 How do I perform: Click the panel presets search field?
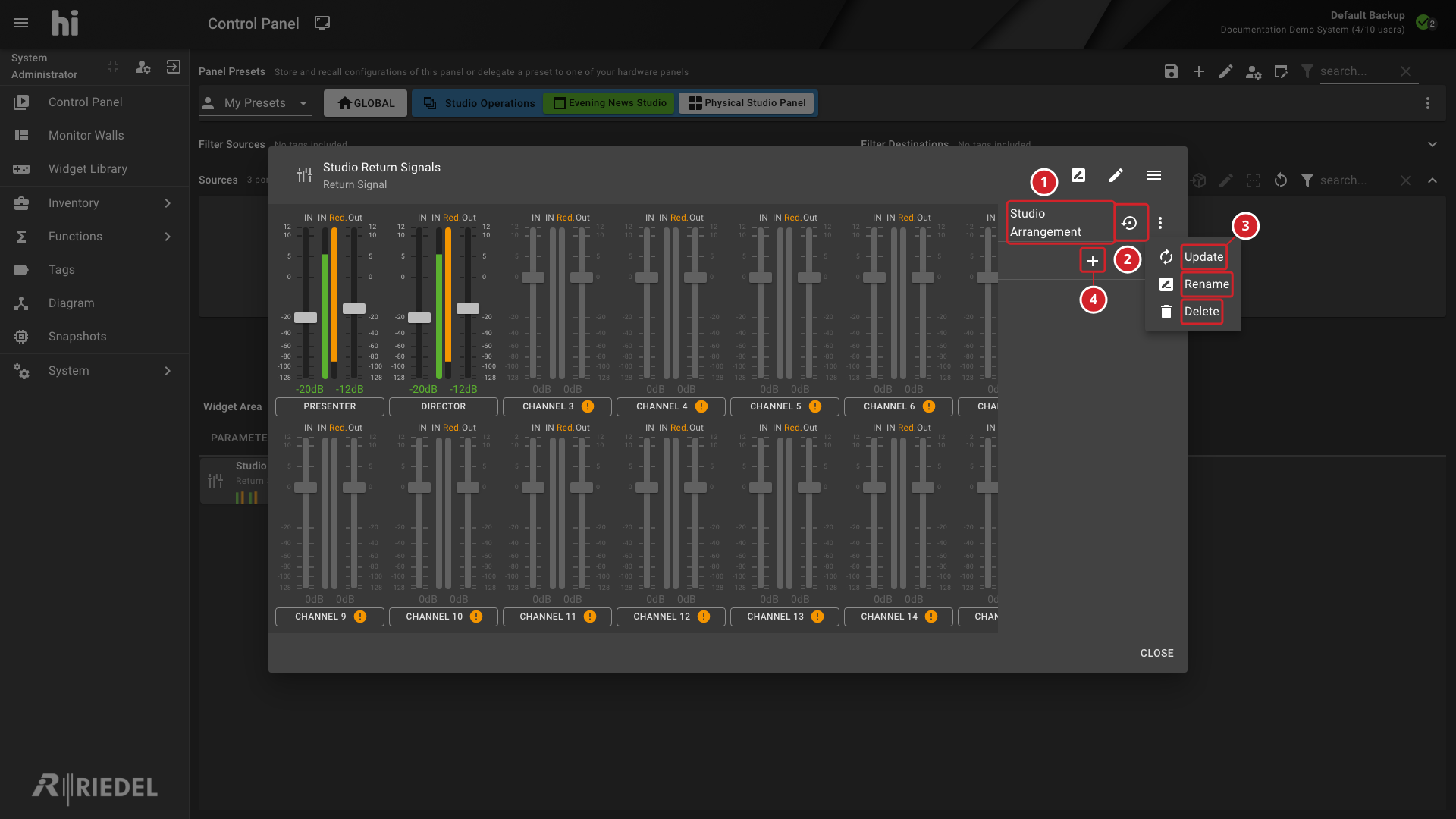pyautogui.click(x=1357, y=71)
